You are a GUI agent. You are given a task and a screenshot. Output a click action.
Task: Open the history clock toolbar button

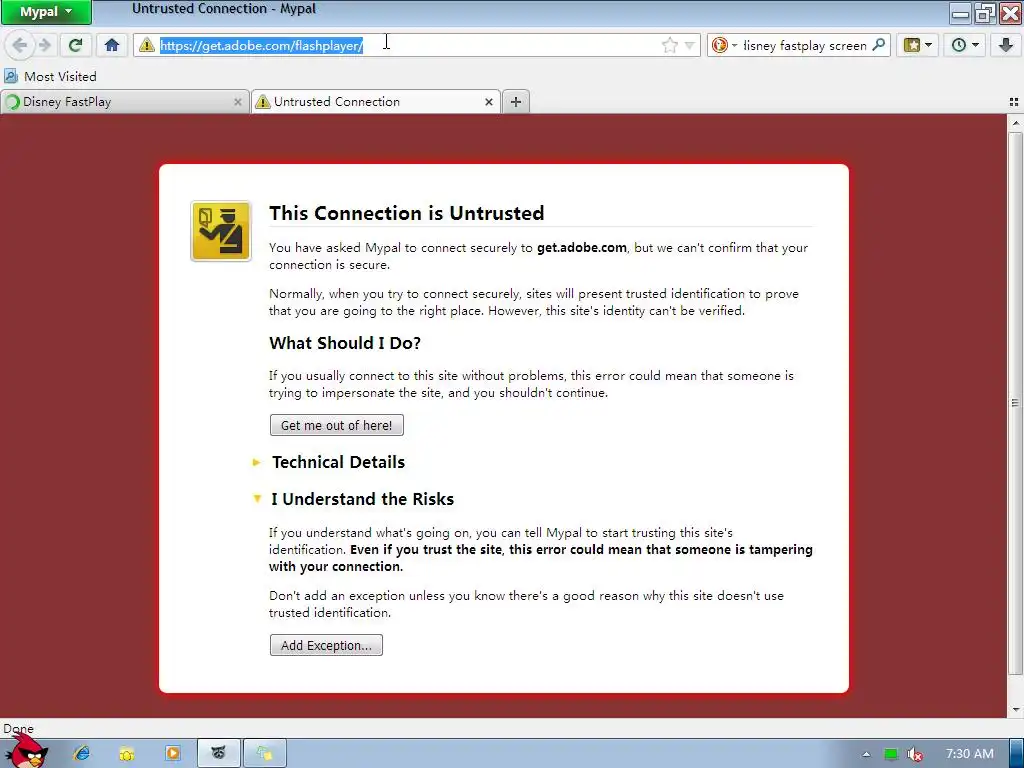click(965, 45)
